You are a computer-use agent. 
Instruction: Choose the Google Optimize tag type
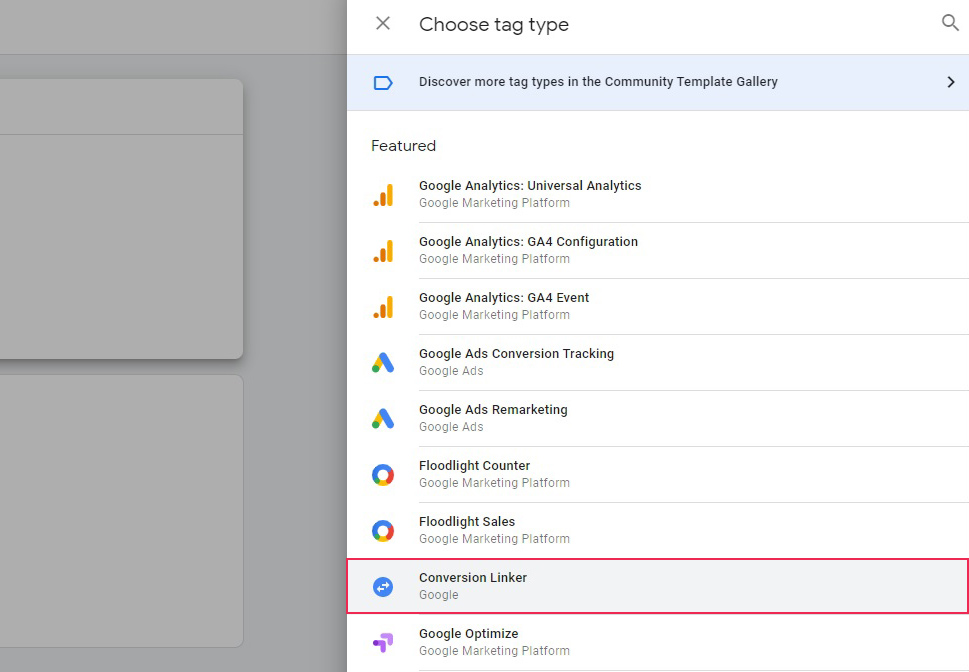pos(658,642)
